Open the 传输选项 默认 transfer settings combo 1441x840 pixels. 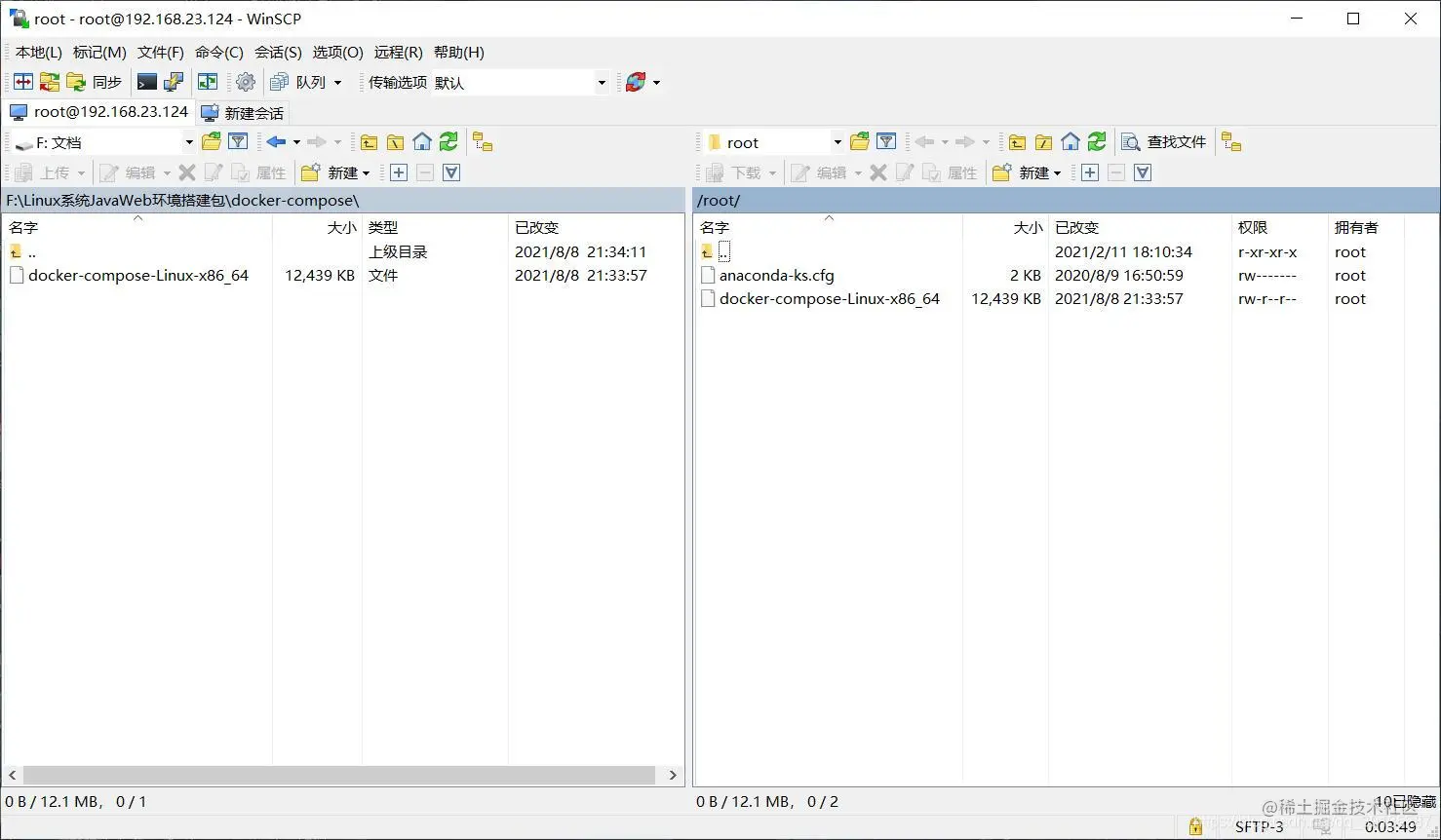click(x=520, y=83)
